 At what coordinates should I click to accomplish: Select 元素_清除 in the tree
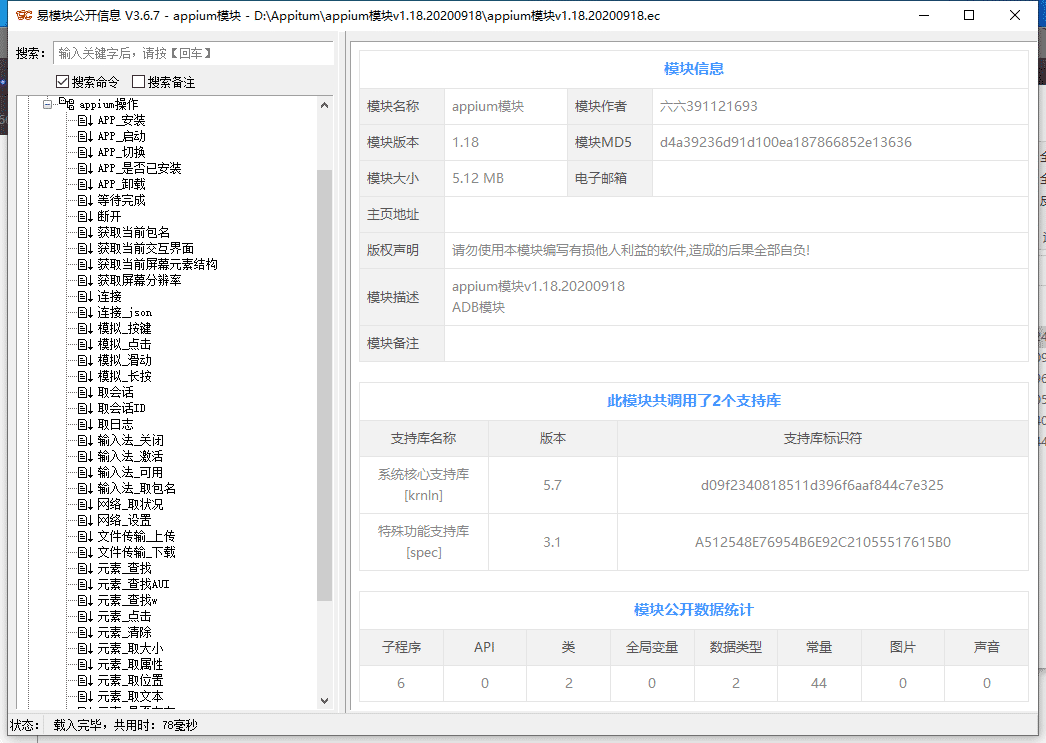coord(124,632)
